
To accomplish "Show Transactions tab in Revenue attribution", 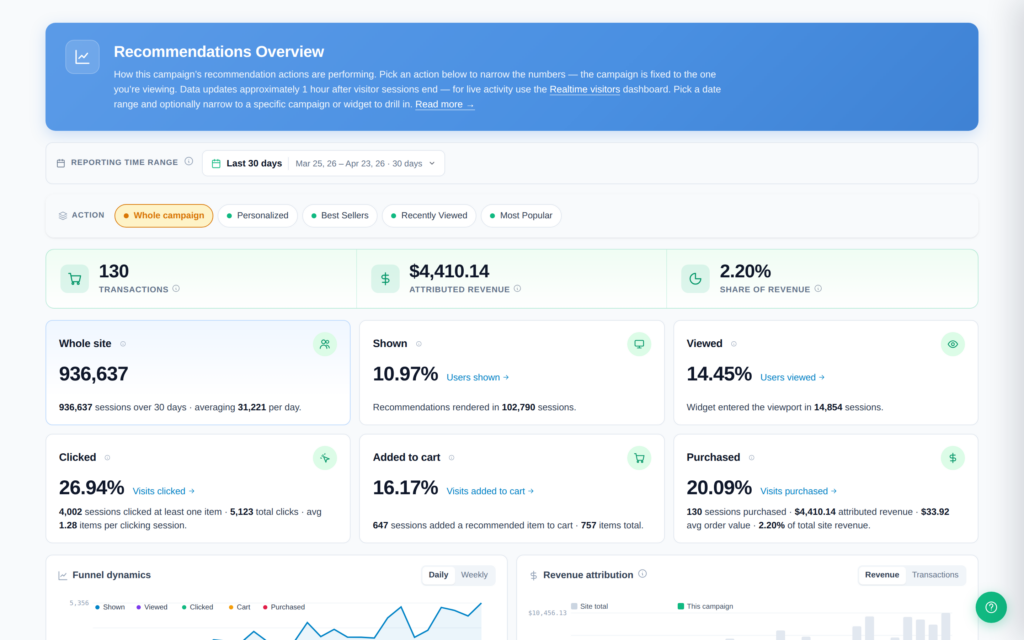I will 935,575.
